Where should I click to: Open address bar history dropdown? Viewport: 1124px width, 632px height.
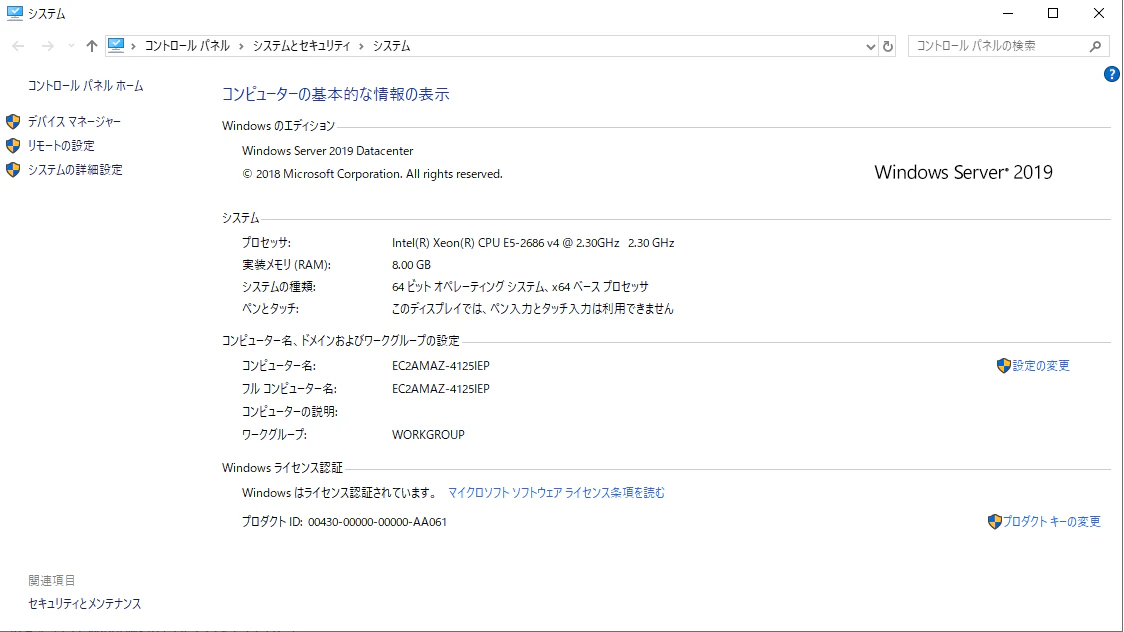(870, 47)
